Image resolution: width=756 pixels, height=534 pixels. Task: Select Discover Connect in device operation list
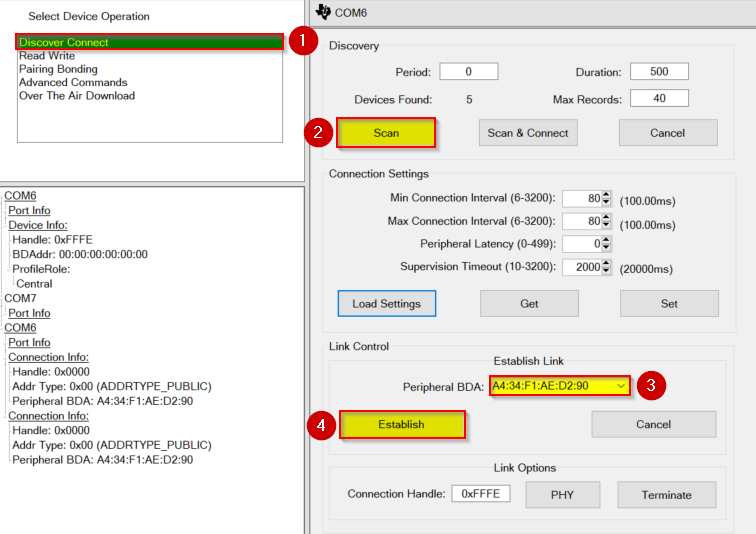(64, 43)
